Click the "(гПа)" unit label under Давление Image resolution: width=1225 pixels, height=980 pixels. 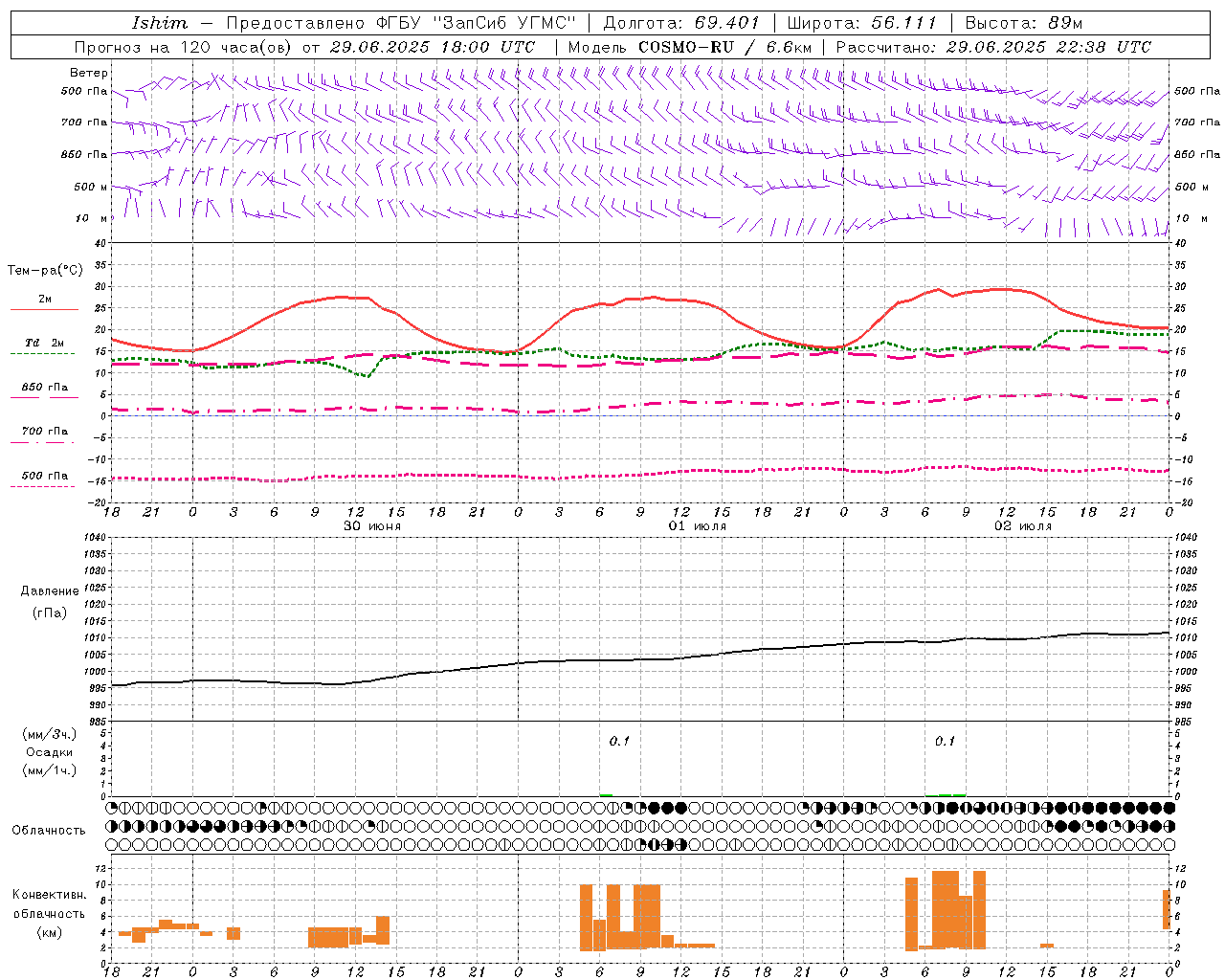pos(50,613)
